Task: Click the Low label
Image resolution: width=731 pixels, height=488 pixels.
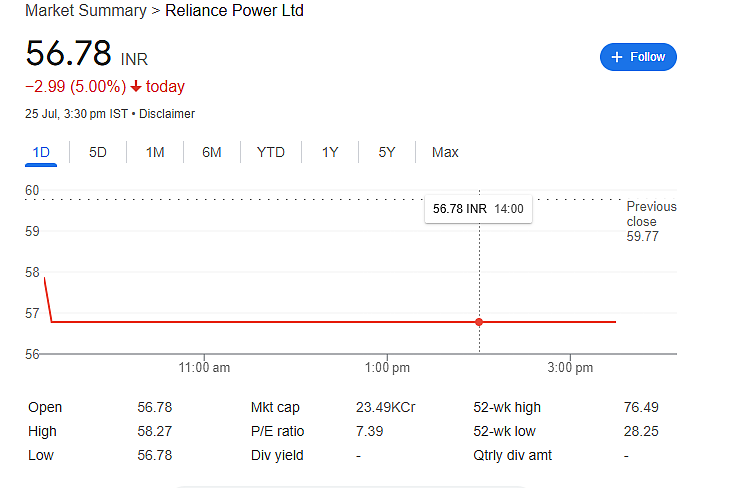Action: click(41, 455)
